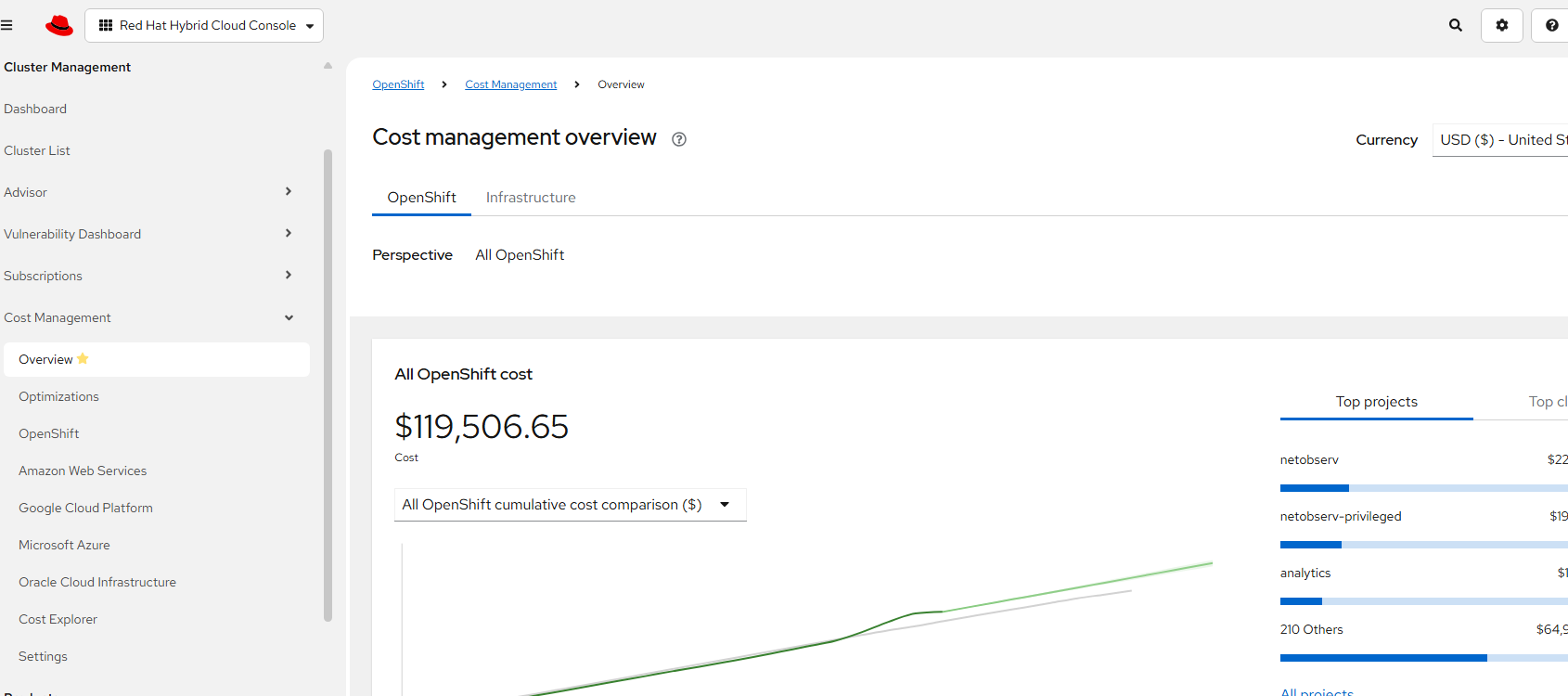The width and height of the screenshot is (1568, 696).
Task: Open Optimizations in sidebar
Action: [x=58, y=396]
